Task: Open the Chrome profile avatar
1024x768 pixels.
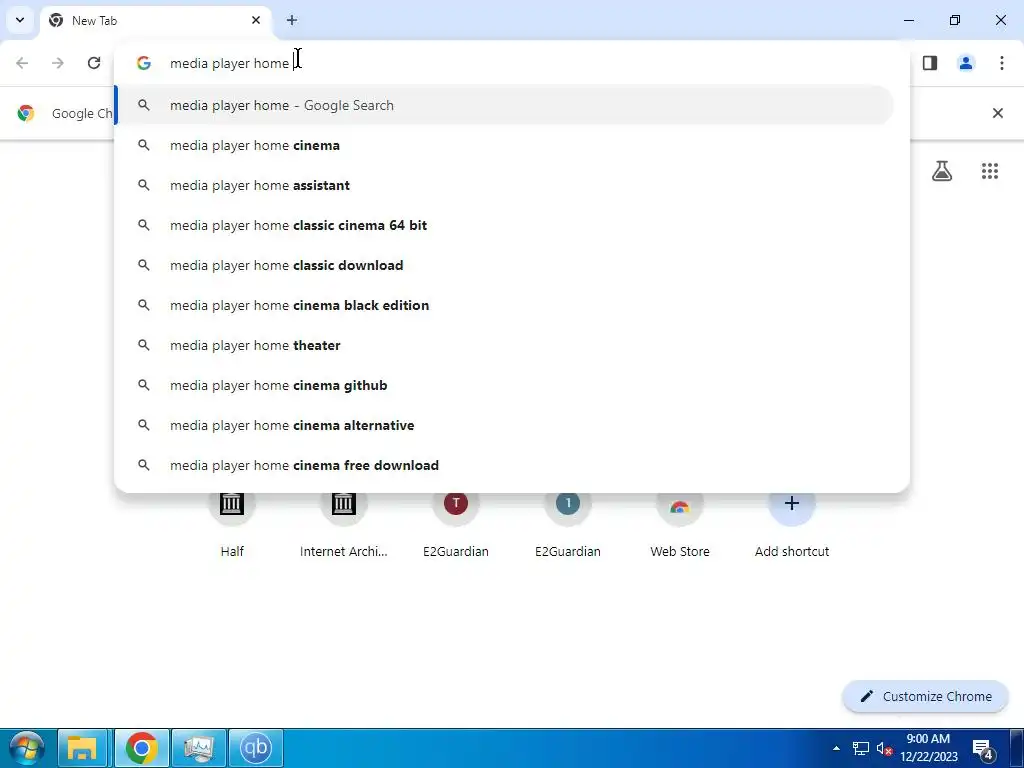Action: 966,63
